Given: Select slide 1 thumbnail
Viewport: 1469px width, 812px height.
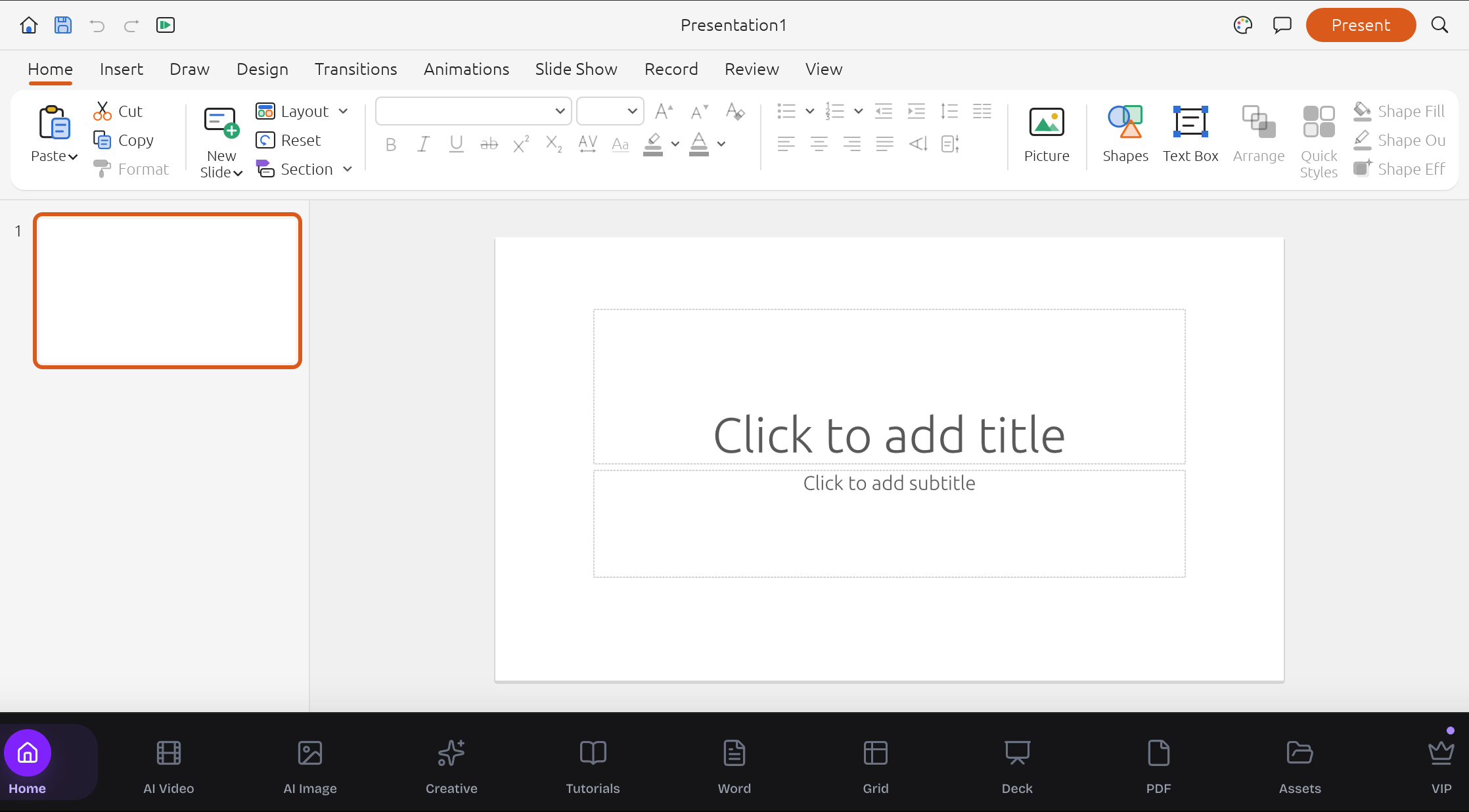Looking at the screenshot, I should [x=168, y=290].
